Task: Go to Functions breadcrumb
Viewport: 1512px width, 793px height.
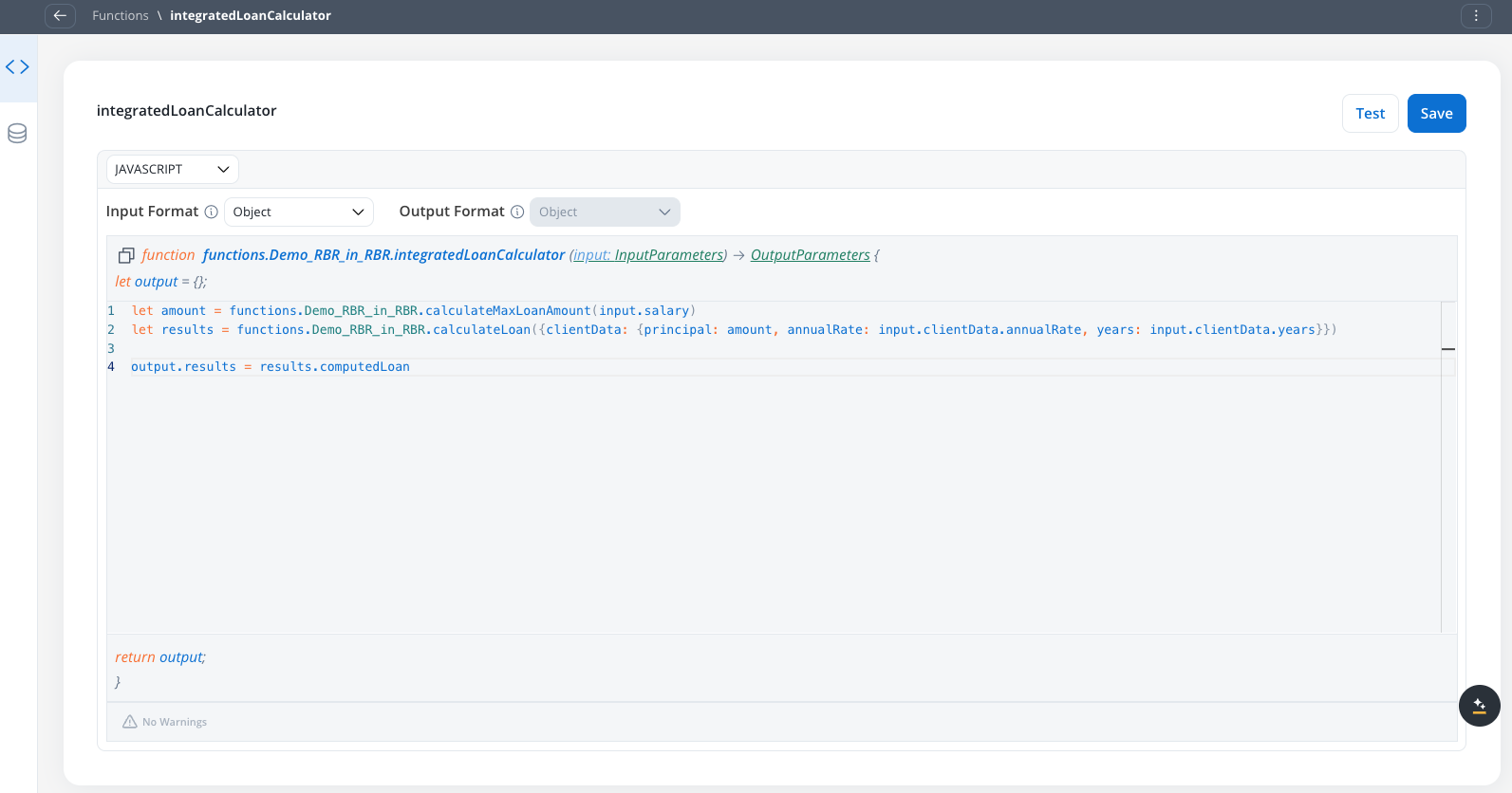Action: pos(121,15)
